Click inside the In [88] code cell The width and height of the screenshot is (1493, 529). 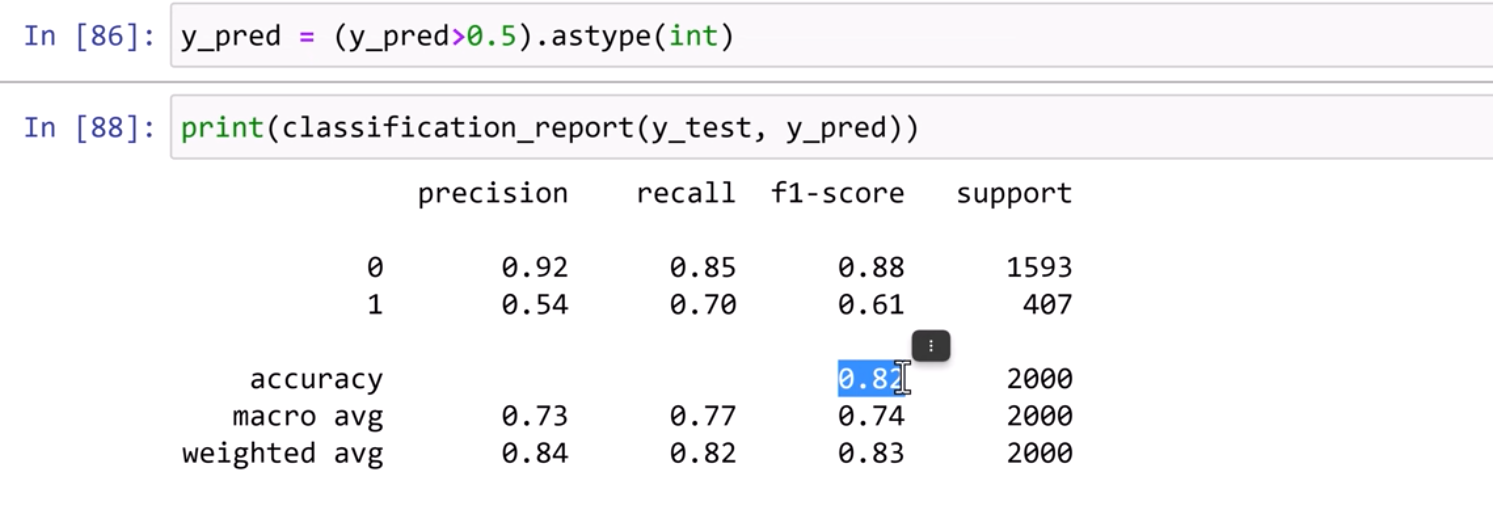click(1100, 128)
